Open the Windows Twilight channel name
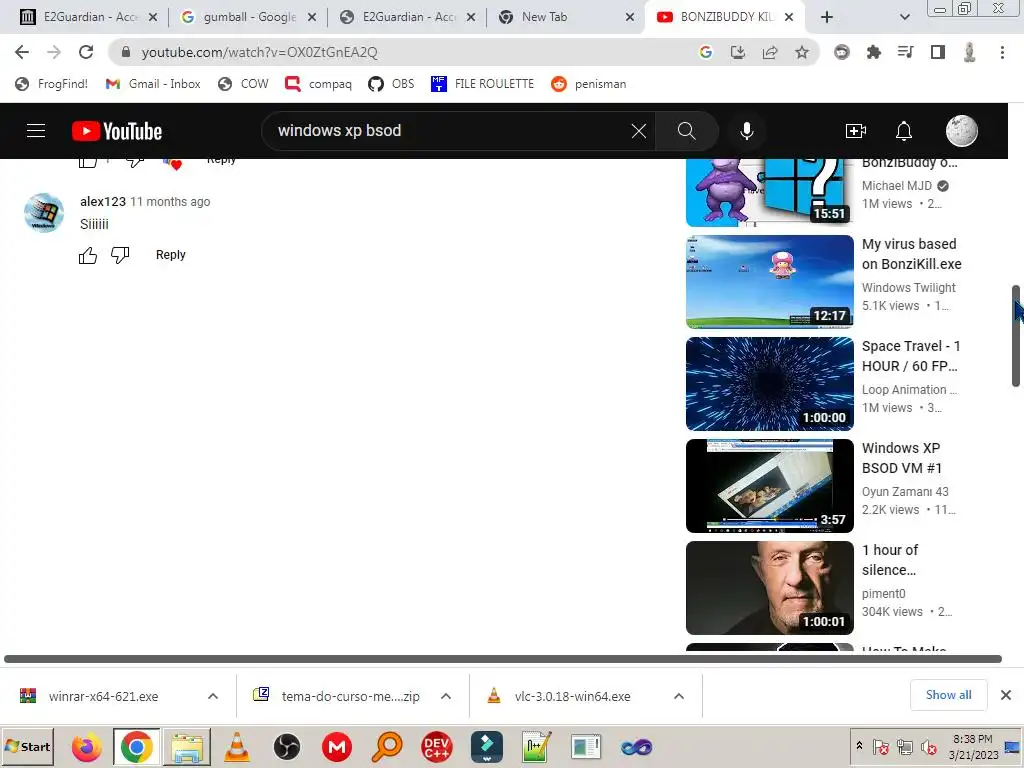 [x=908, y=287]
